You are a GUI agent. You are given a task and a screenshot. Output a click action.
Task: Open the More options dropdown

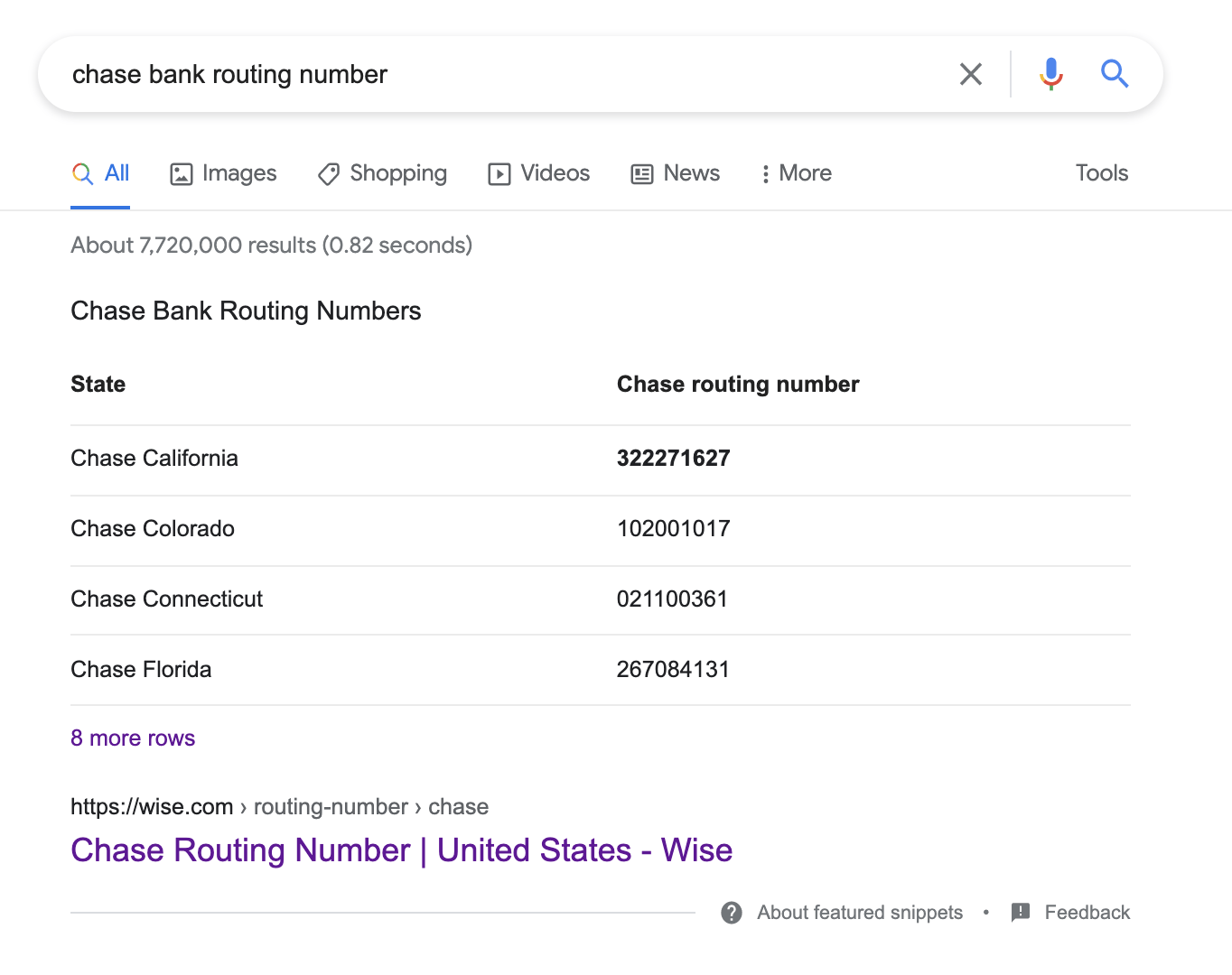click(x=796, y=173)
